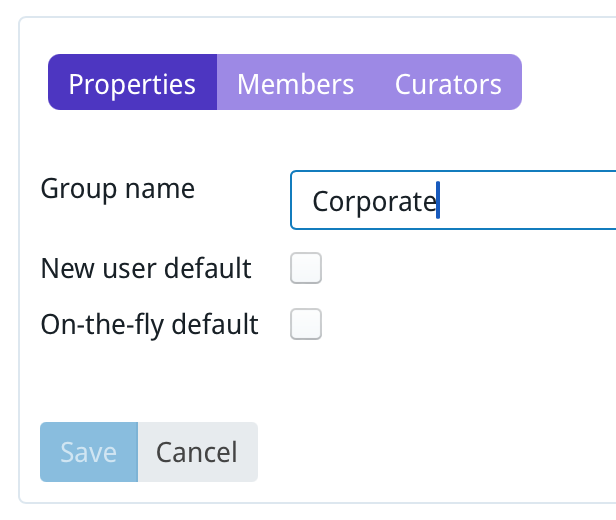The image size is (616, 520).
Task: Switch to the Members tab
Action: (295, 83)
